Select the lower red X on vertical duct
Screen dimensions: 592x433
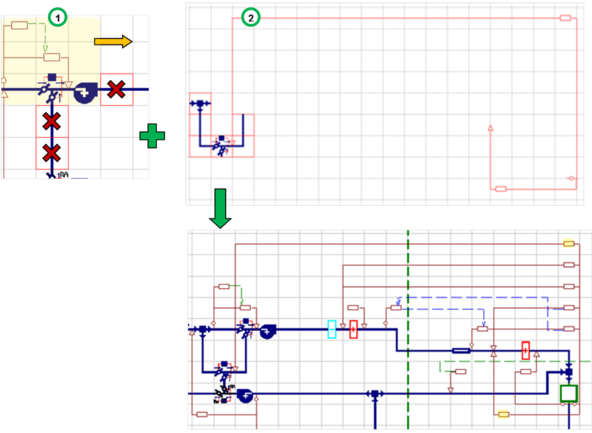tap(52, 153)
